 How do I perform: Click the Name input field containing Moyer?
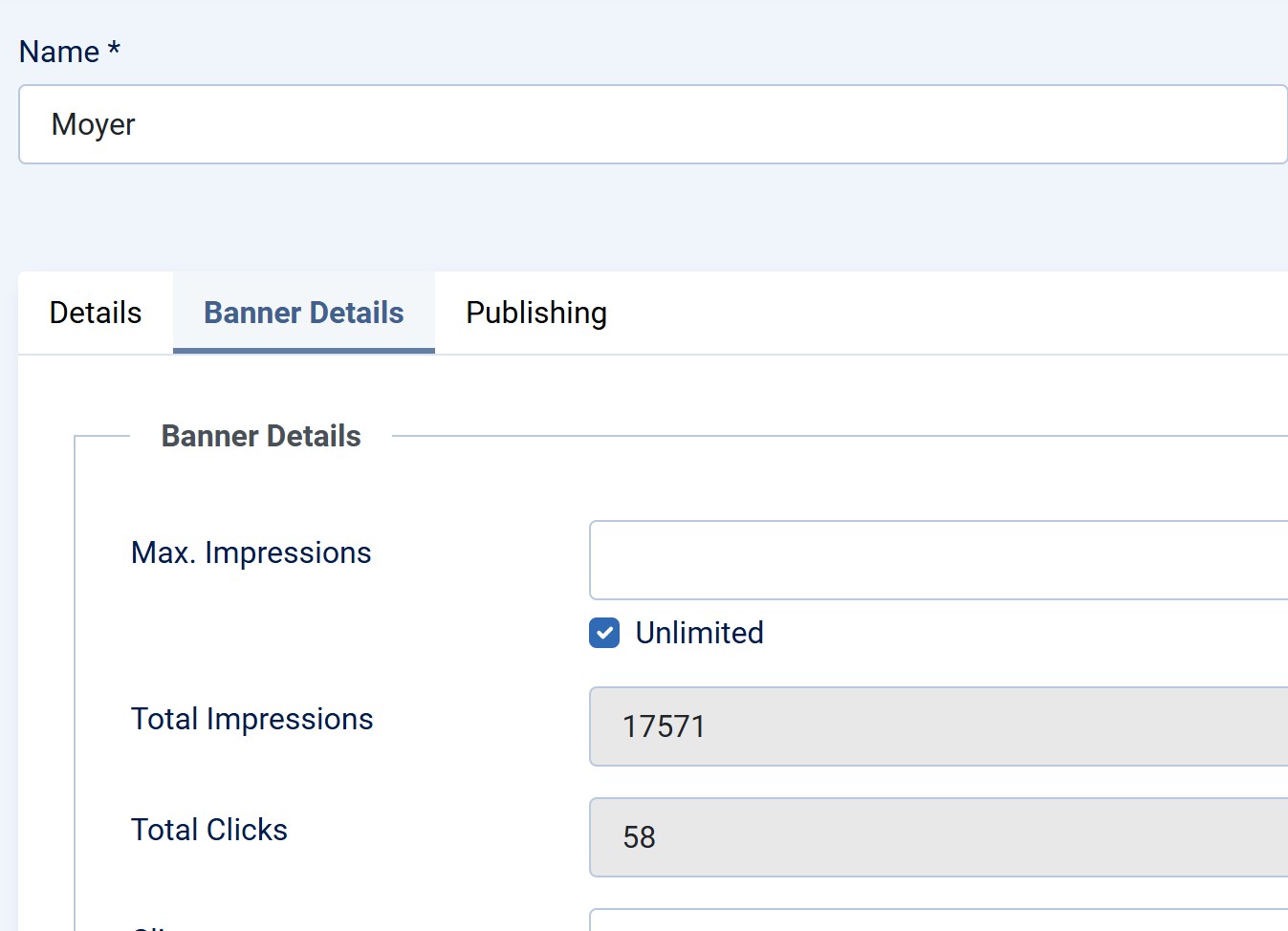click(x=650, y=124)
